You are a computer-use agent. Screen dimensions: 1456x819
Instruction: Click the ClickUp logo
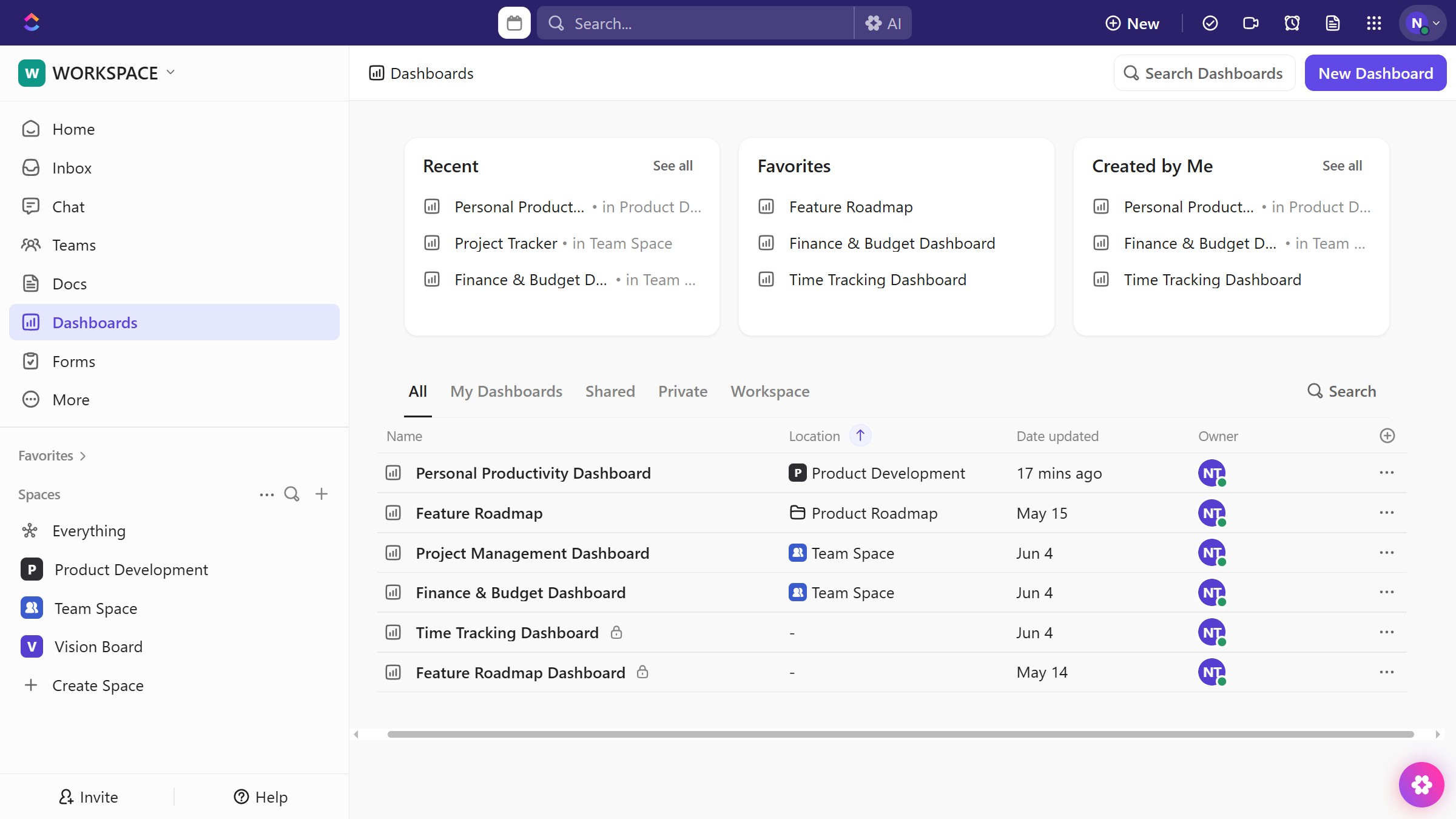point(32,22)
